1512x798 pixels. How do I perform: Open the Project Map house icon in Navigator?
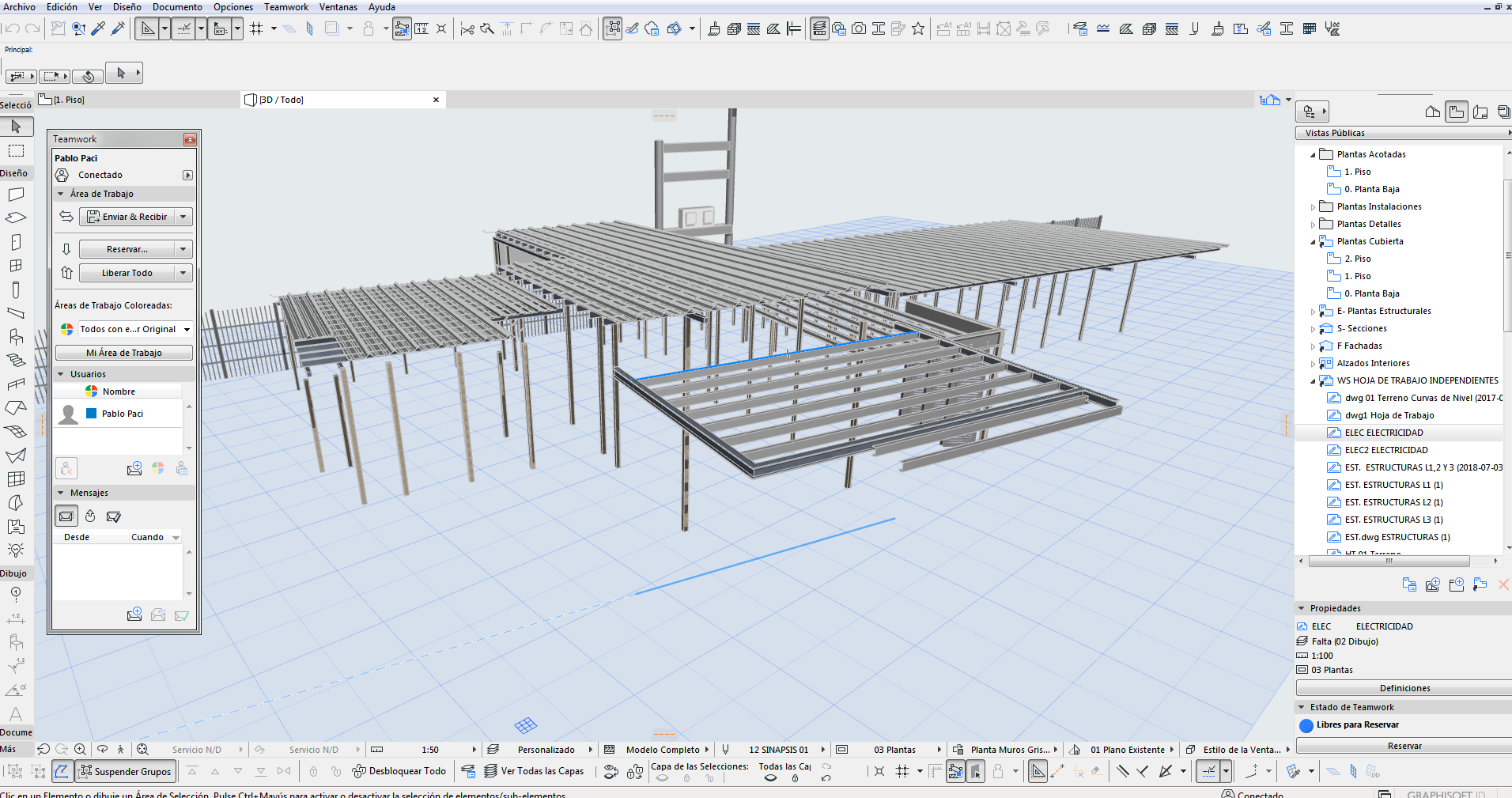[1432, 112]
